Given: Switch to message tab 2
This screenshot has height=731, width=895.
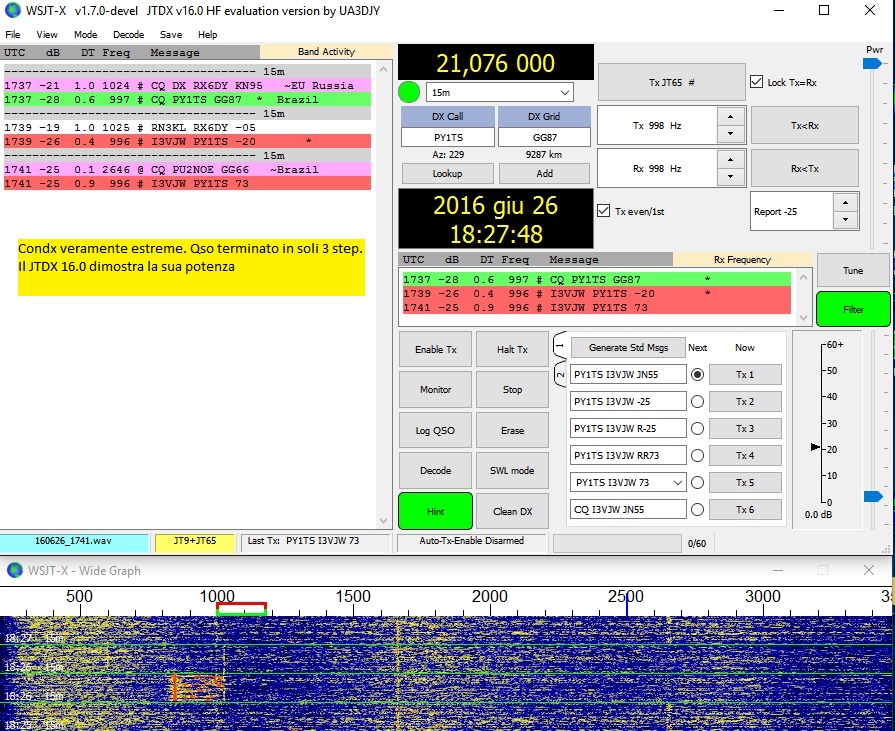Looking at the screenshot, I should (x=560, y=374).
